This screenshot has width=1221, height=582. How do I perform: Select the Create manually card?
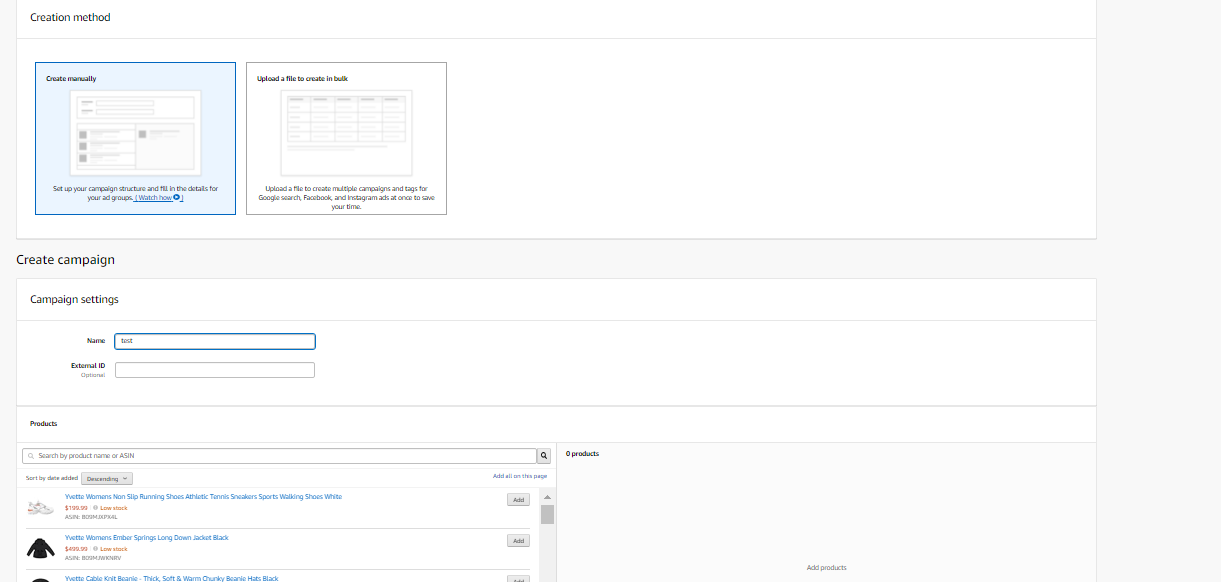(x=135, y=138)
